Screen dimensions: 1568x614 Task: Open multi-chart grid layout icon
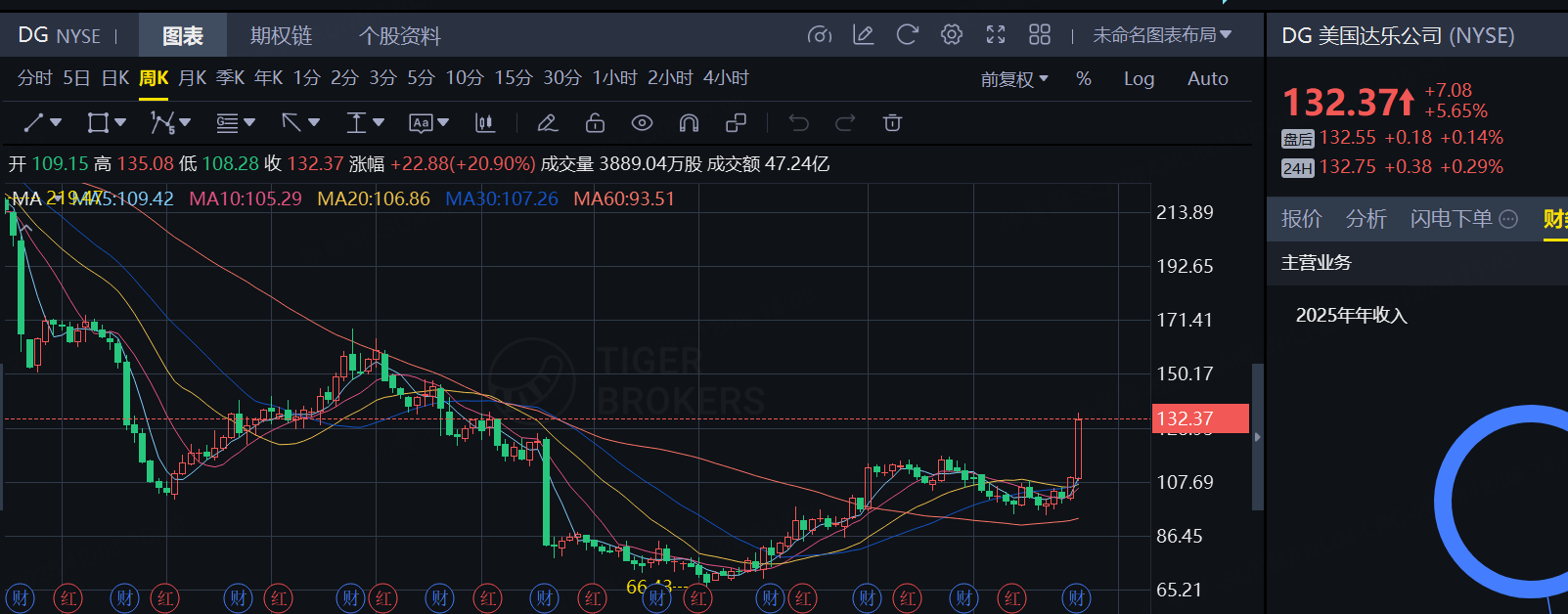[1040, 35]
